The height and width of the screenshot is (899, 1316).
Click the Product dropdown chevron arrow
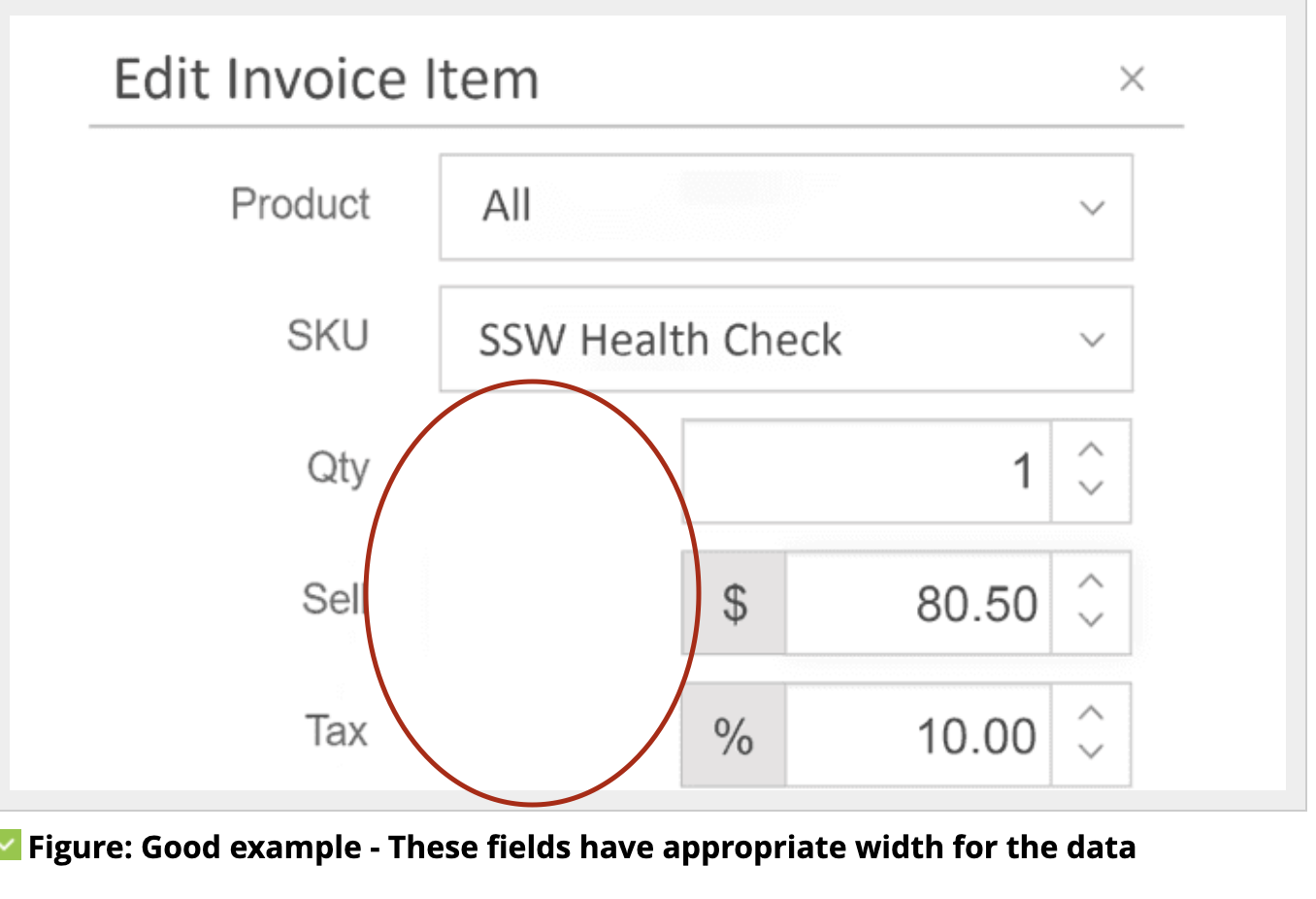click(1093, 207)
